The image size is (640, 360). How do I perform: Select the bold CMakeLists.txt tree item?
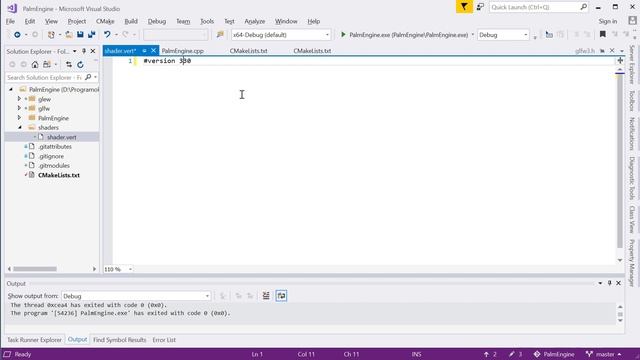(x=59, y=175)
